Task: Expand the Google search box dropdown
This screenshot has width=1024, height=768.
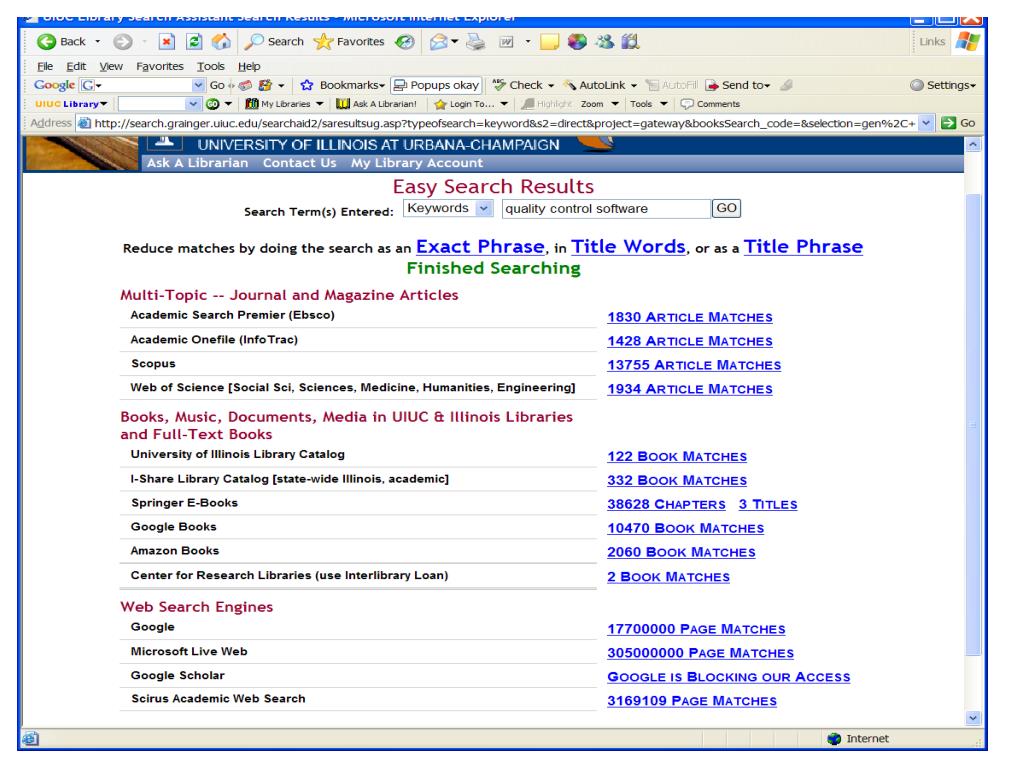Action: (x=198, y=85)
